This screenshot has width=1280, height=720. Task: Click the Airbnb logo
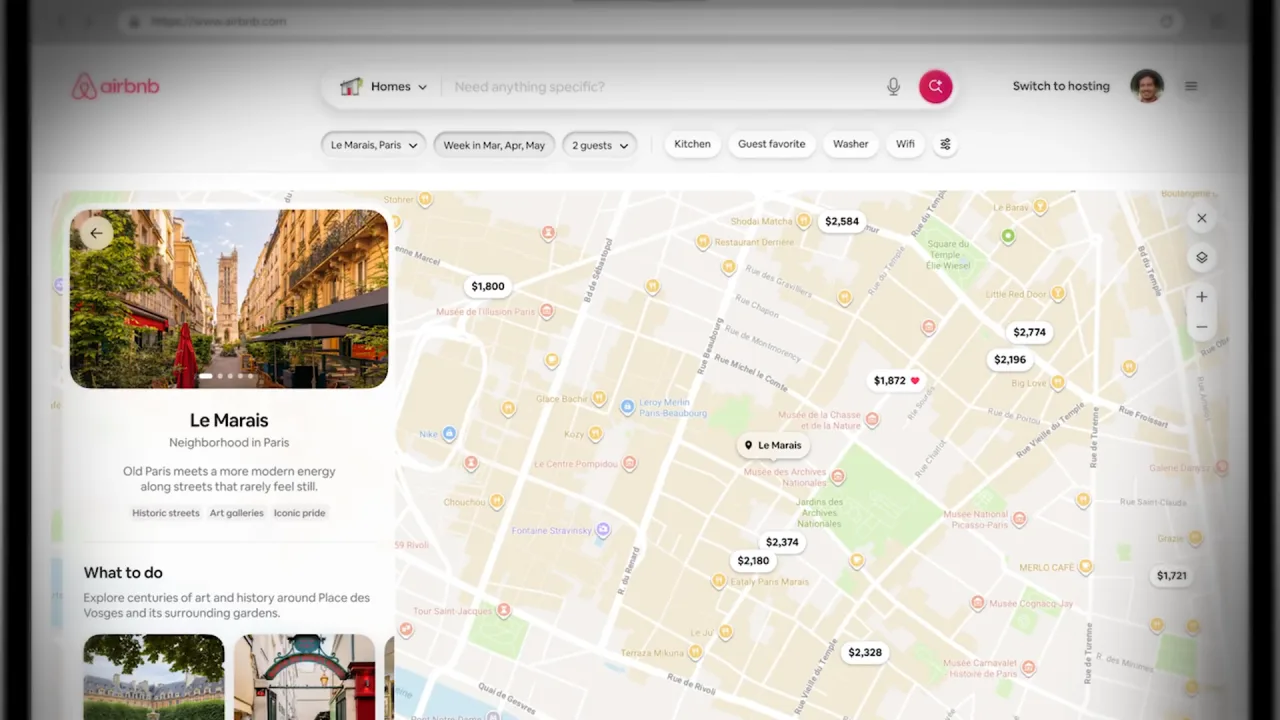(x=115, y=87)
